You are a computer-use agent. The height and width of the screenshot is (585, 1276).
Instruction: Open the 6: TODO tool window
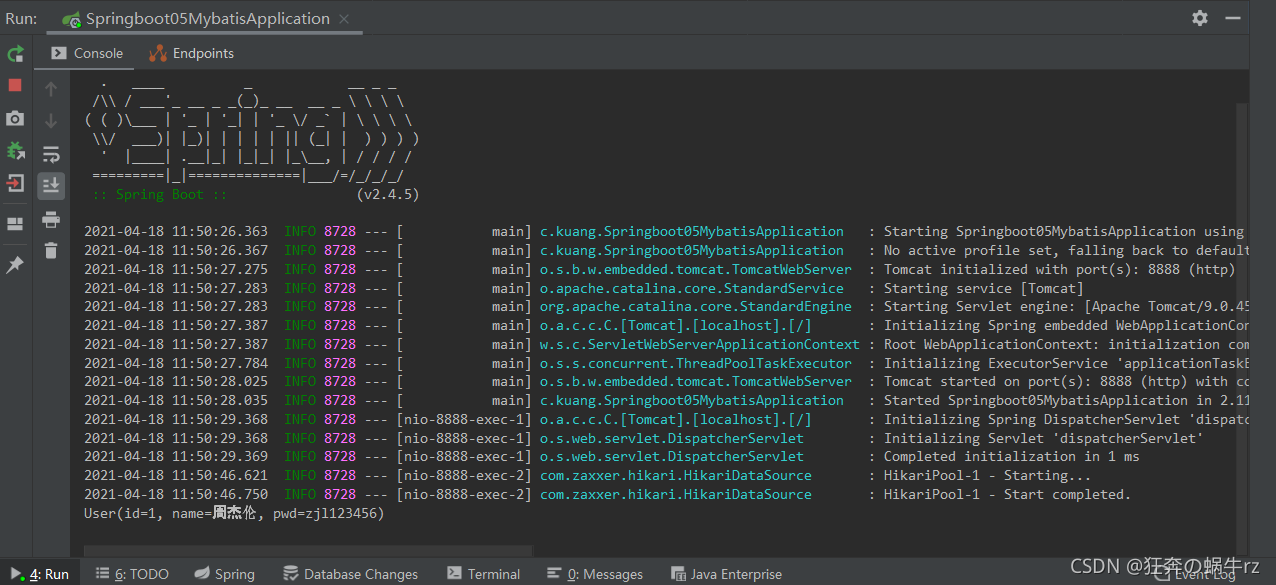tap(132, 574)
